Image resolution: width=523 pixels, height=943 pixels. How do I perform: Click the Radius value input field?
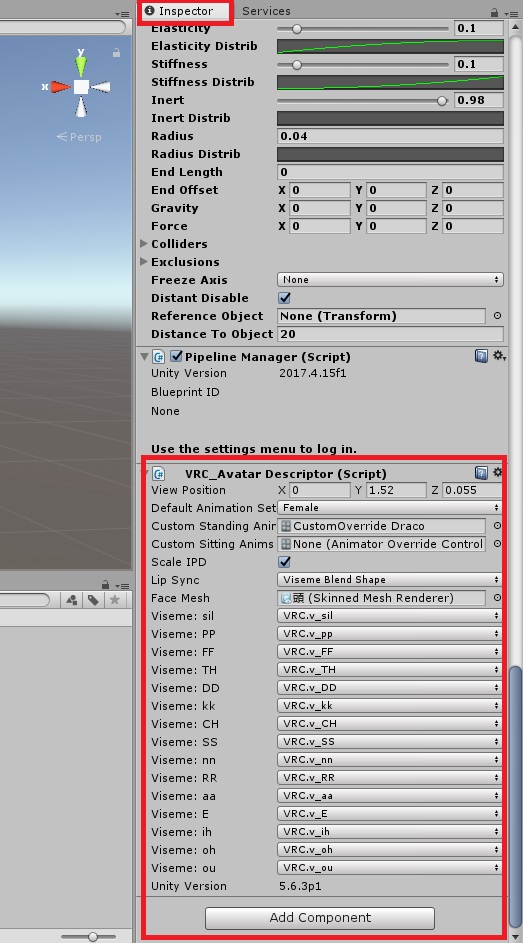(390, 136)
